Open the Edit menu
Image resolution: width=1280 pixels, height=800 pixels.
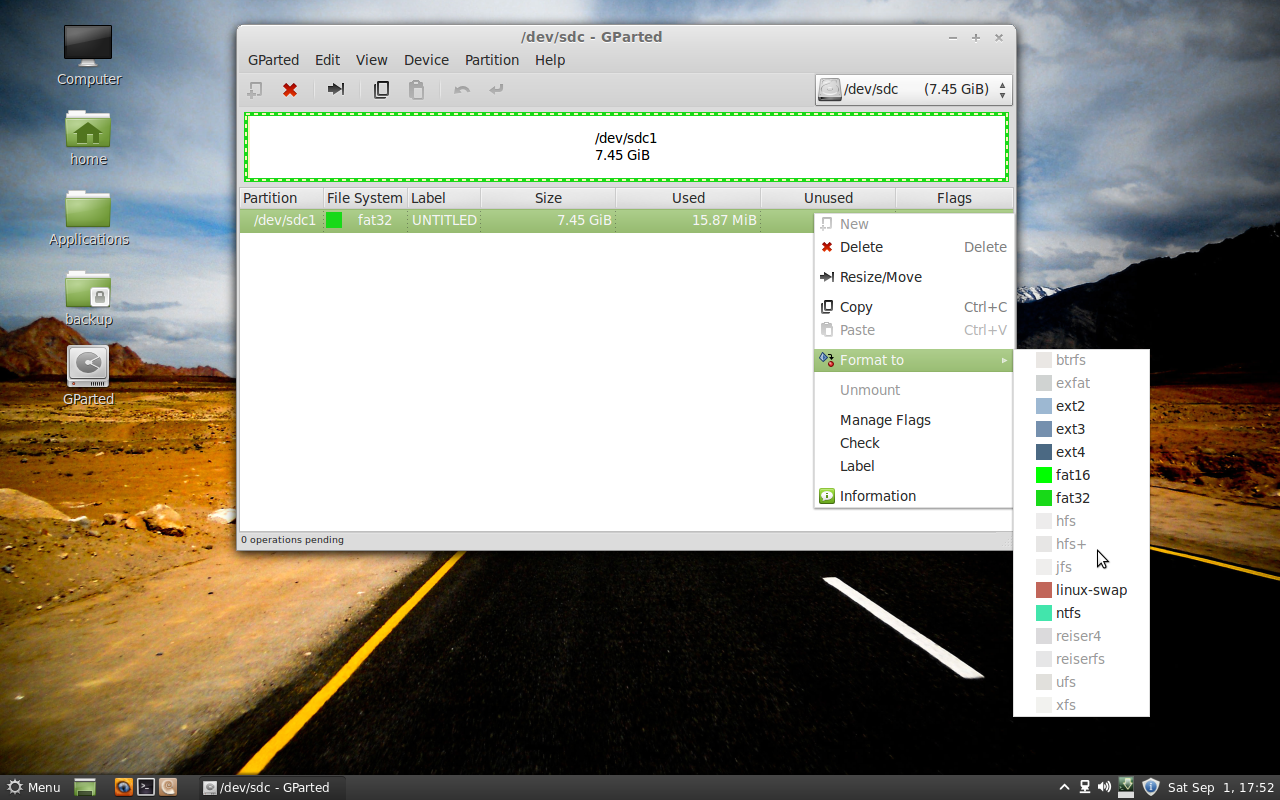[x=328, y=60]
